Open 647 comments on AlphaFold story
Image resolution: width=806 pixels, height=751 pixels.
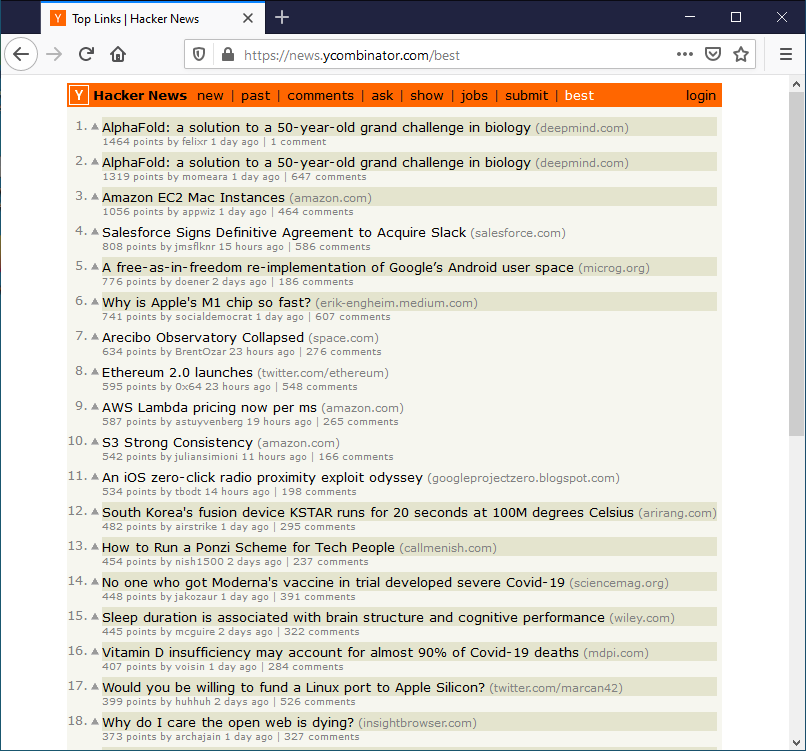pyautogui.click(x=329, y=177)
